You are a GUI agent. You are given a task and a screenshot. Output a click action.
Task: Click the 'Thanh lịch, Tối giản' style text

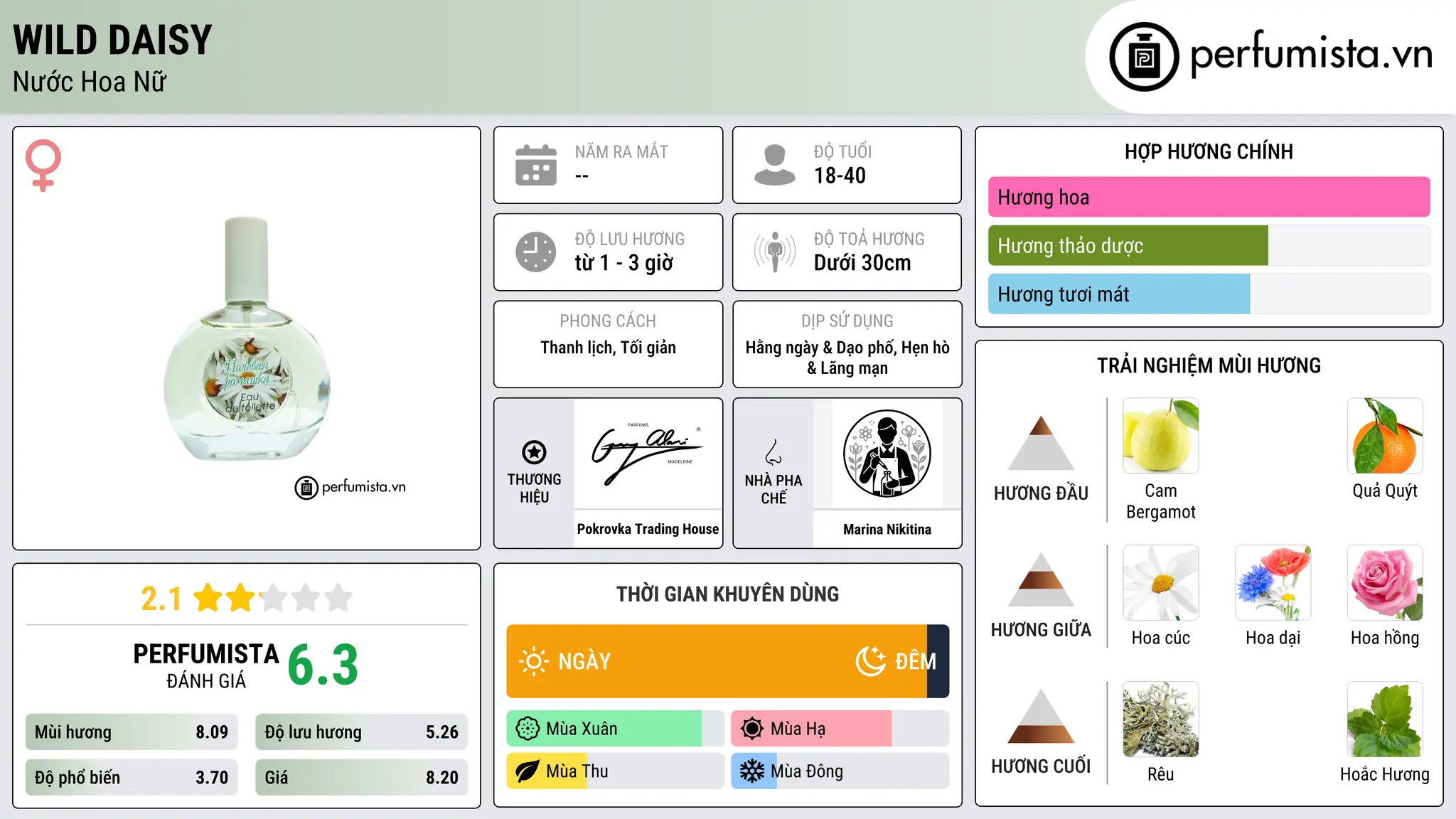(x=608, y=348)
